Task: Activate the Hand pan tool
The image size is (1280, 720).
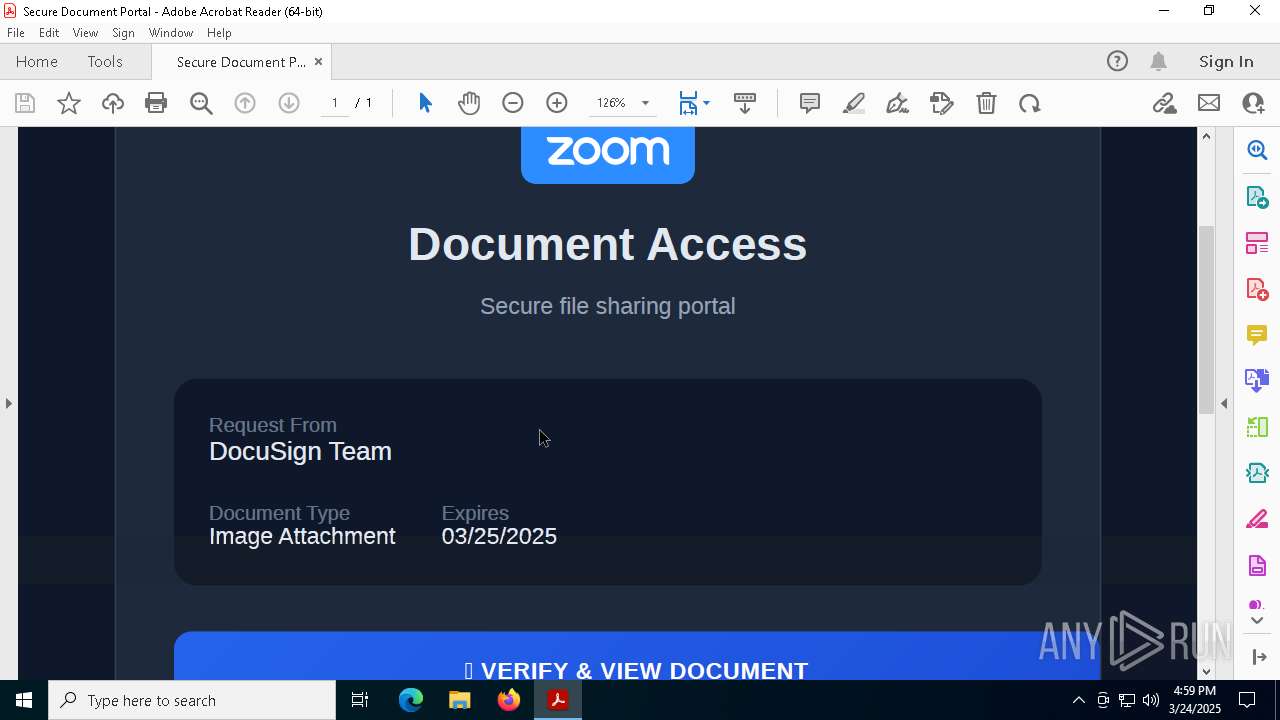Action: coord(469,103)
